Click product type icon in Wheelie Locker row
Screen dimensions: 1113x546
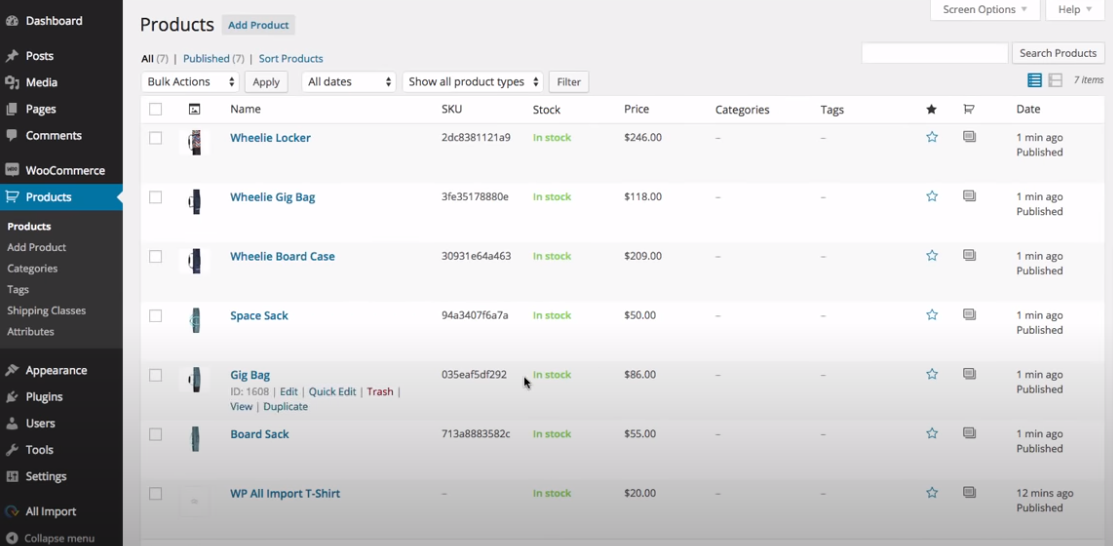[969, 136]
